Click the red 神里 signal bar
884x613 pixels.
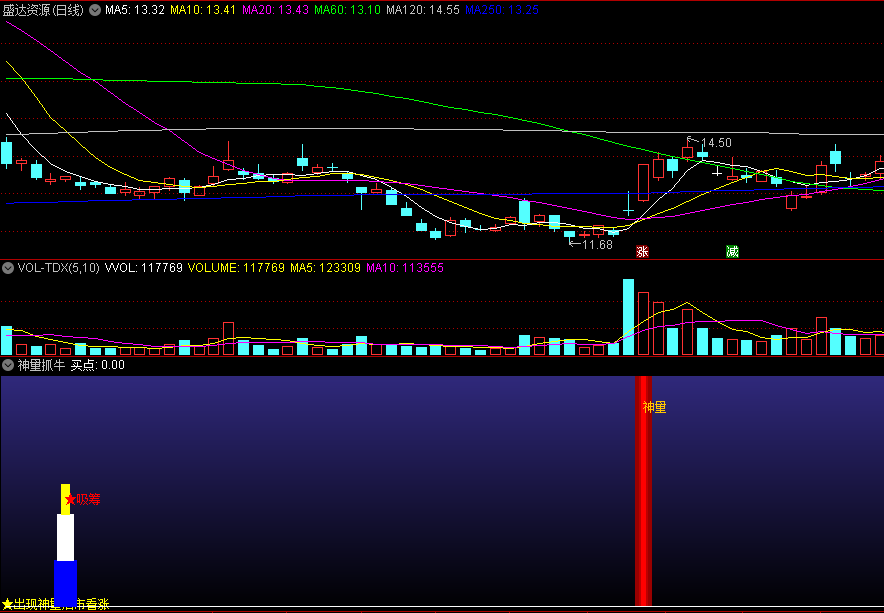[643, 491]
